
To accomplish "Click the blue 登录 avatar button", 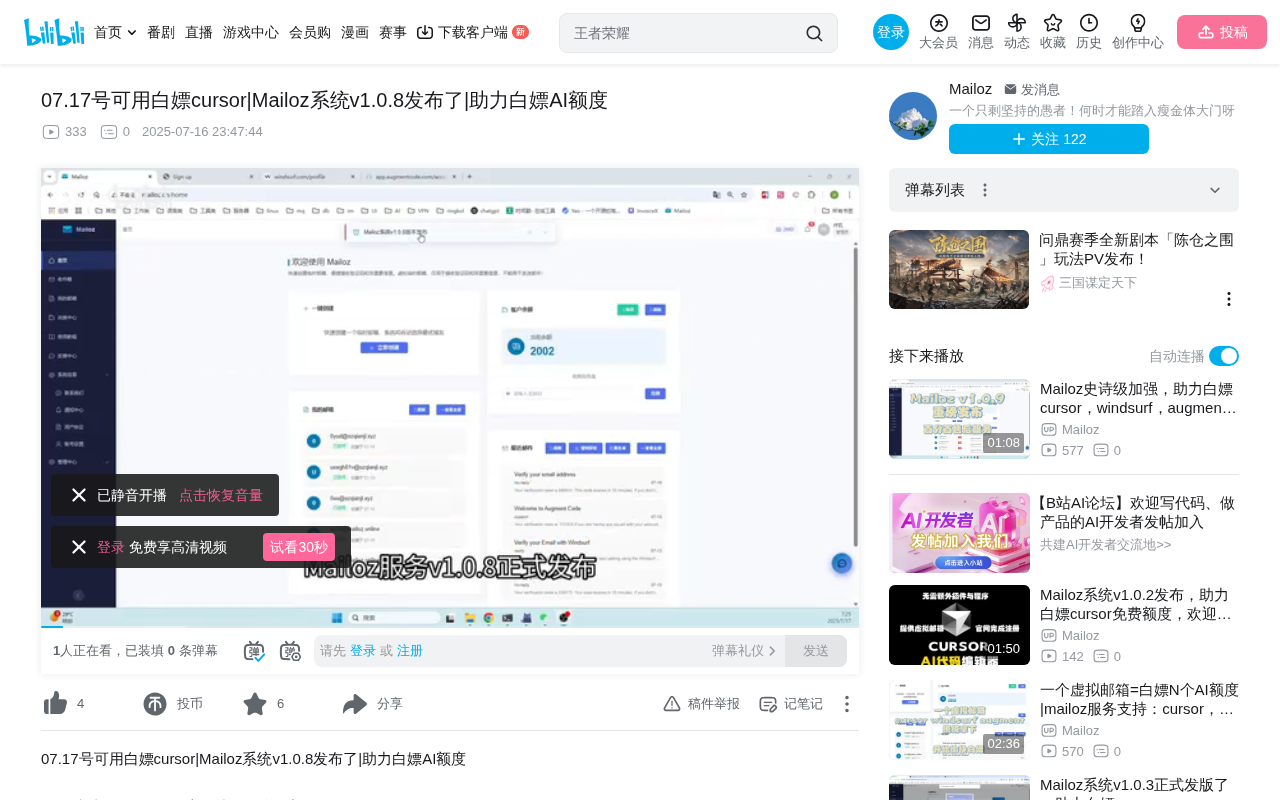I will pyautogui.click(x=891, y=32).
